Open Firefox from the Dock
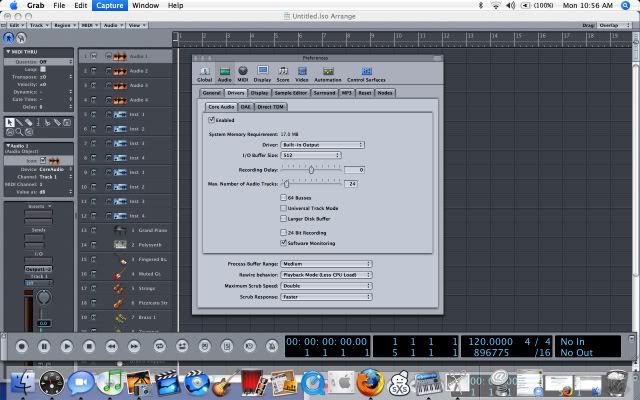The image size is (640, 400). pos(370,382)
